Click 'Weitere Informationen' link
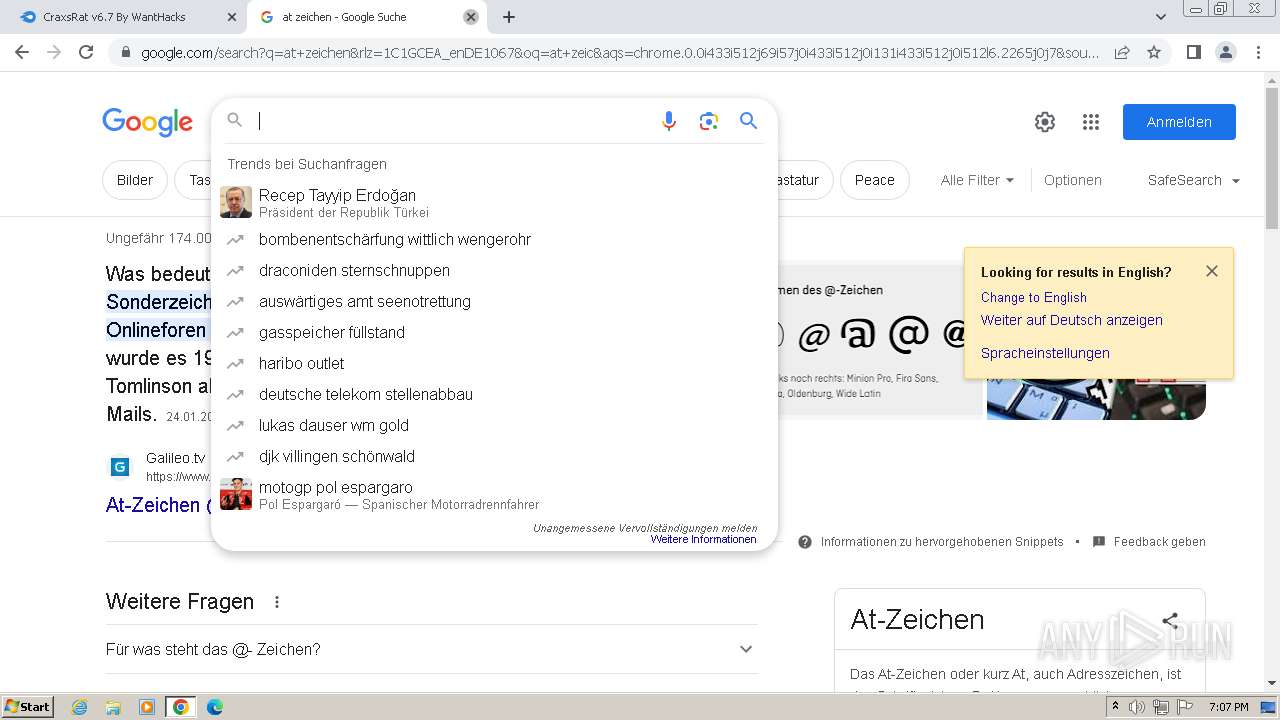The image size is (1280, 720). (x=703, y=539)
